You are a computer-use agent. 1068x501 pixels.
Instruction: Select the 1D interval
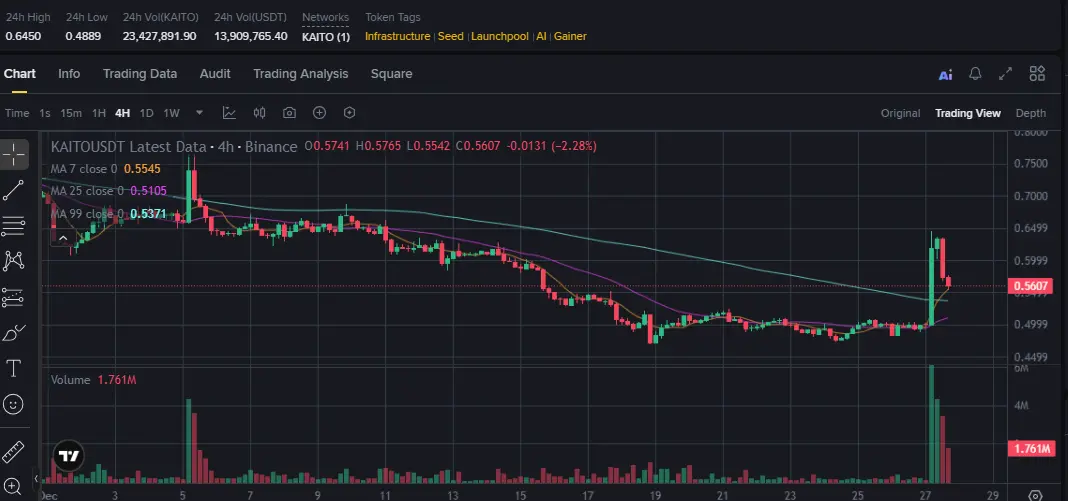pos(146,113)
